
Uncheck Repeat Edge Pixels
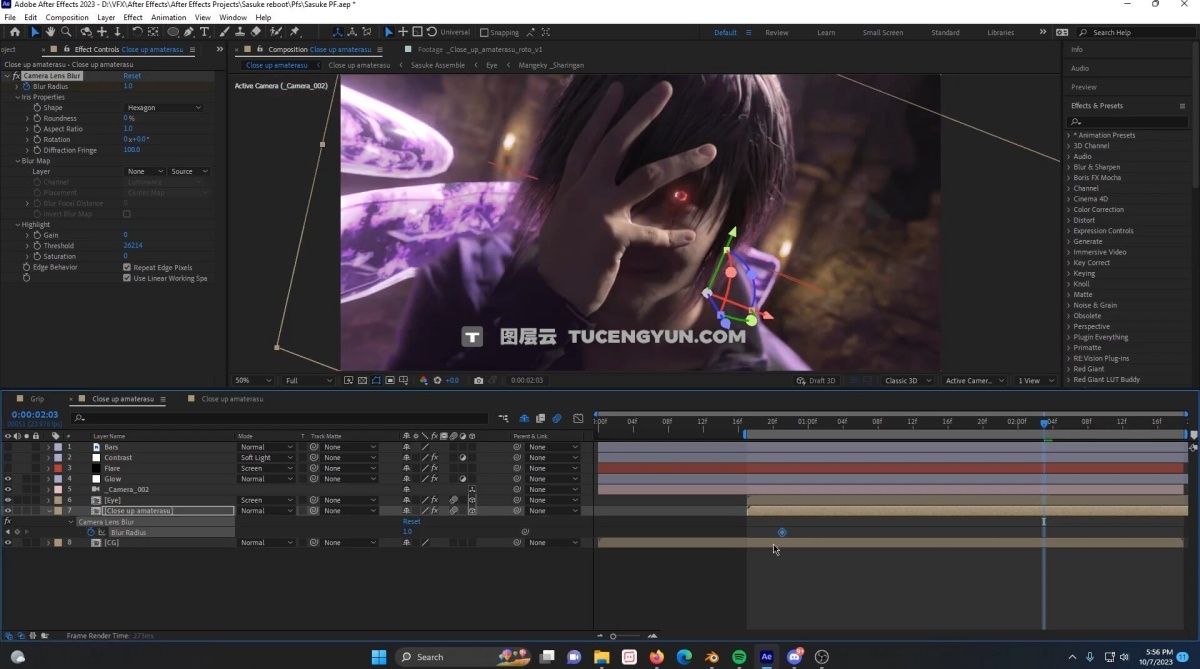[127, 267]
